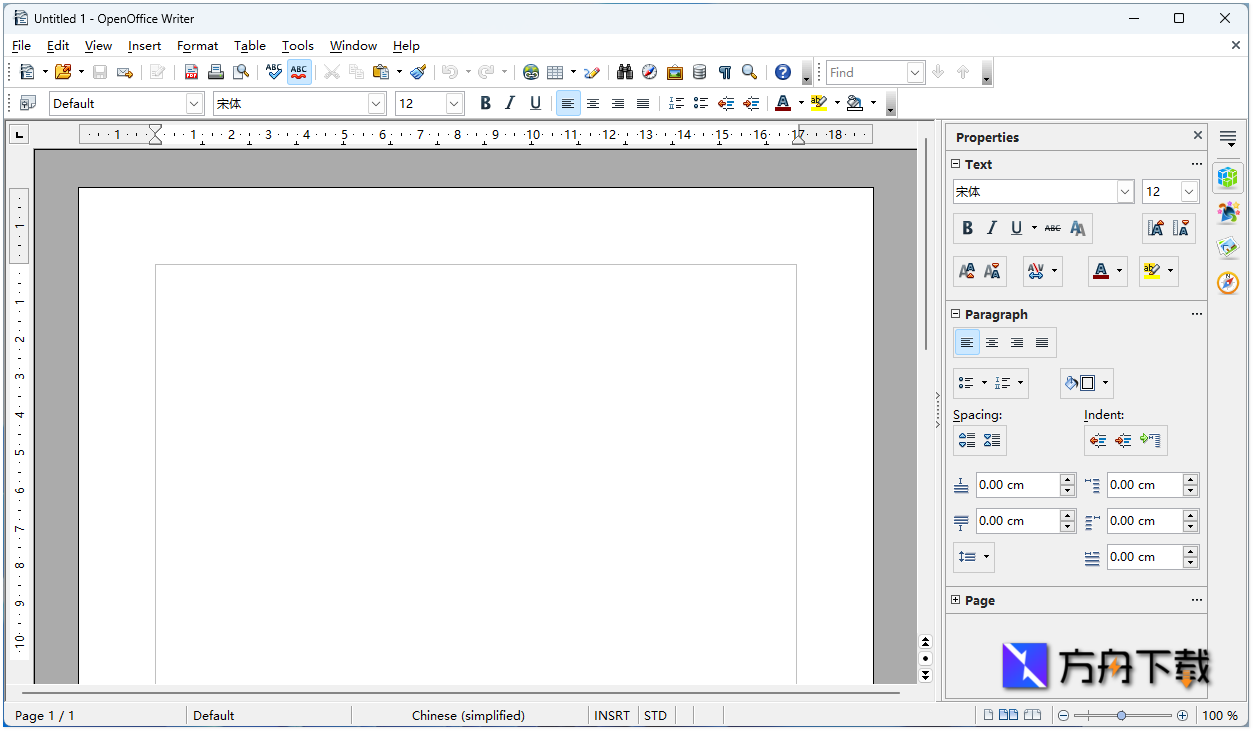Viewport: 1253px width, 731px height.
Task: Toggle Italic in the formatting toolbar
Action: (x=510, y=103)
